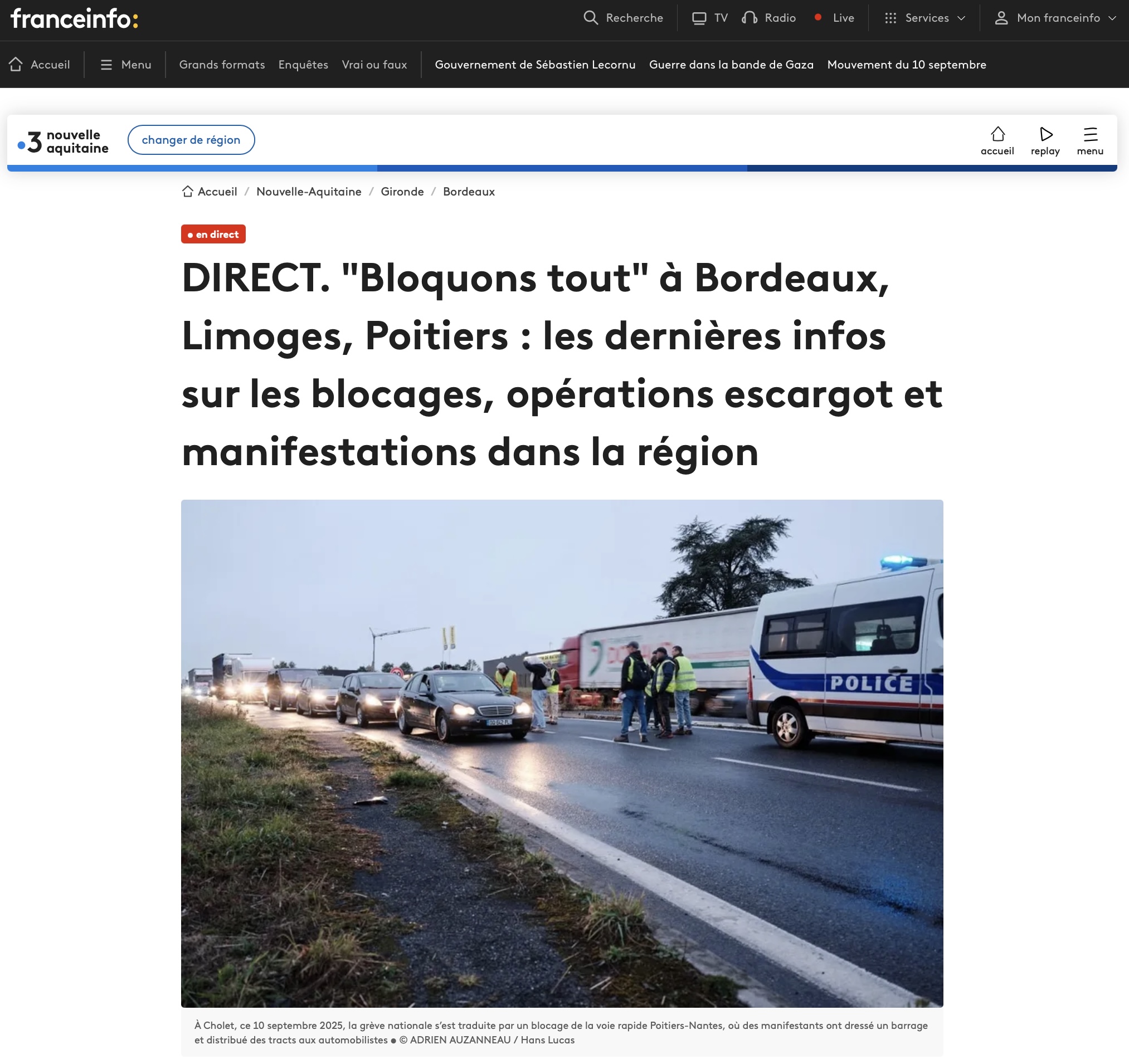Follow the Gironde breadcrumb link
This screenshot has height=1064, width=1129.
pyautogui.click(x=402, y=191)
